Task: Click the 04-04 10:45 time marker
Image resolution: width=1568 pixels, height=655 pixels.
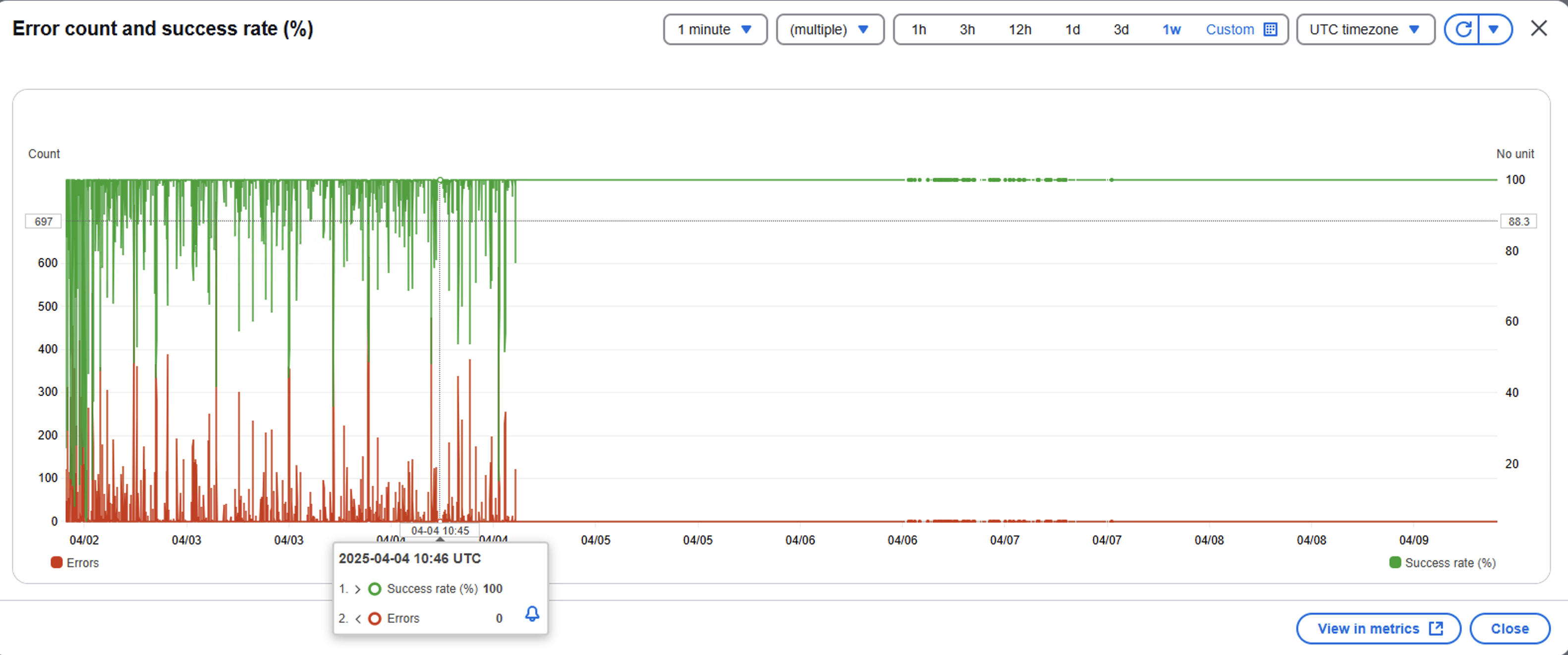Action: [x=440, y=530]
